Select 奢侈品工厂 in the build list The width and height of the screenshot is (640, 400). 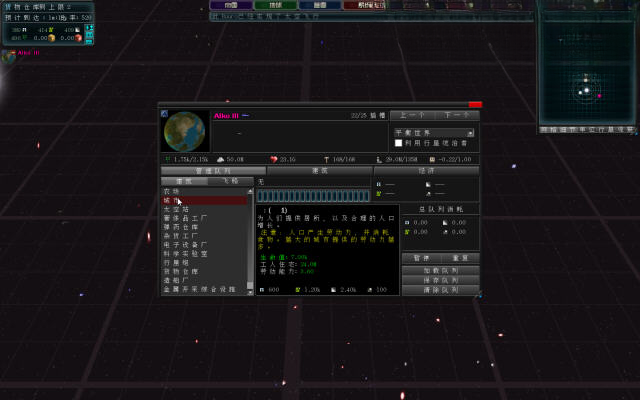(204, 218)
